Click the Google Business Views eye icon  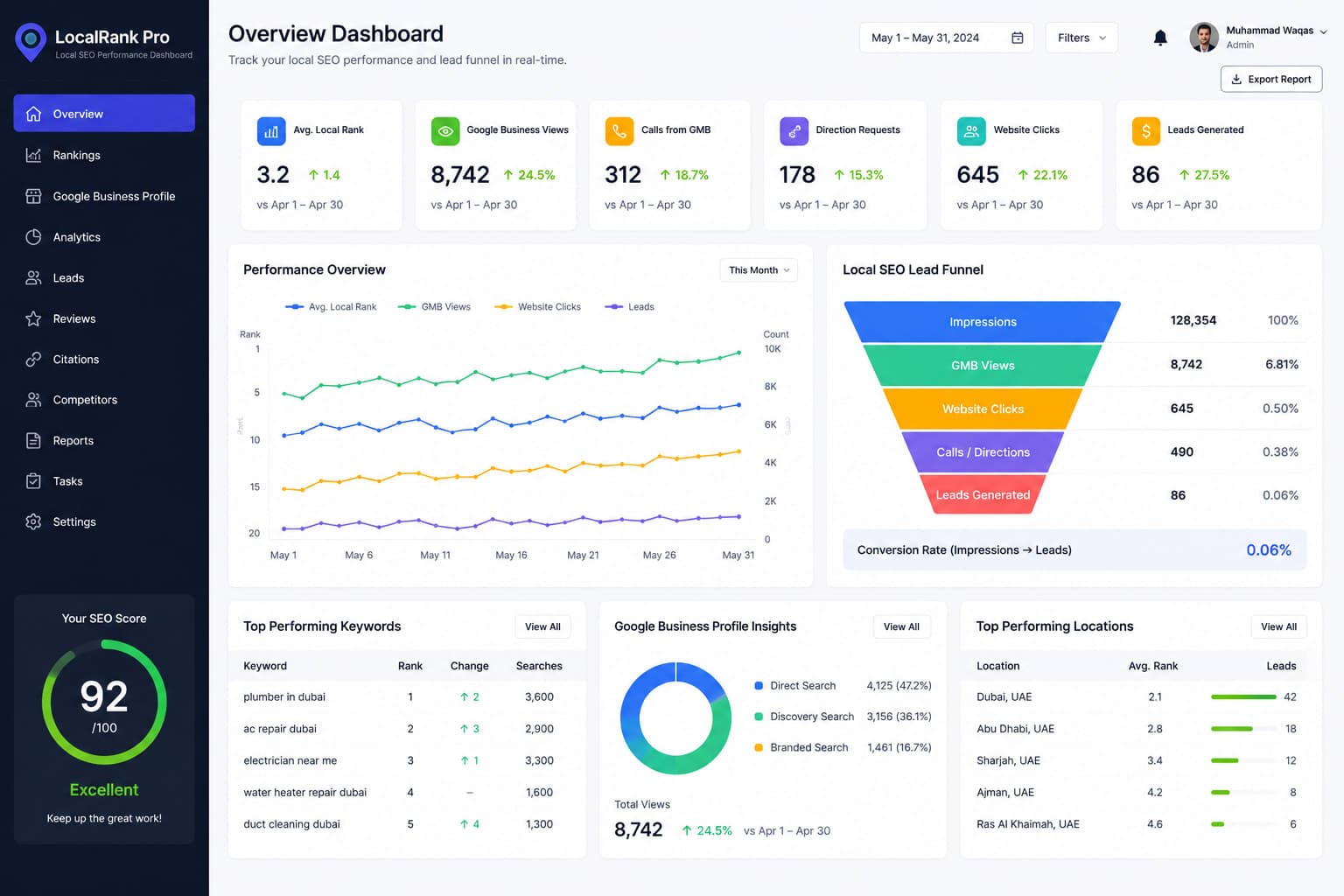(x=445, y=131)
